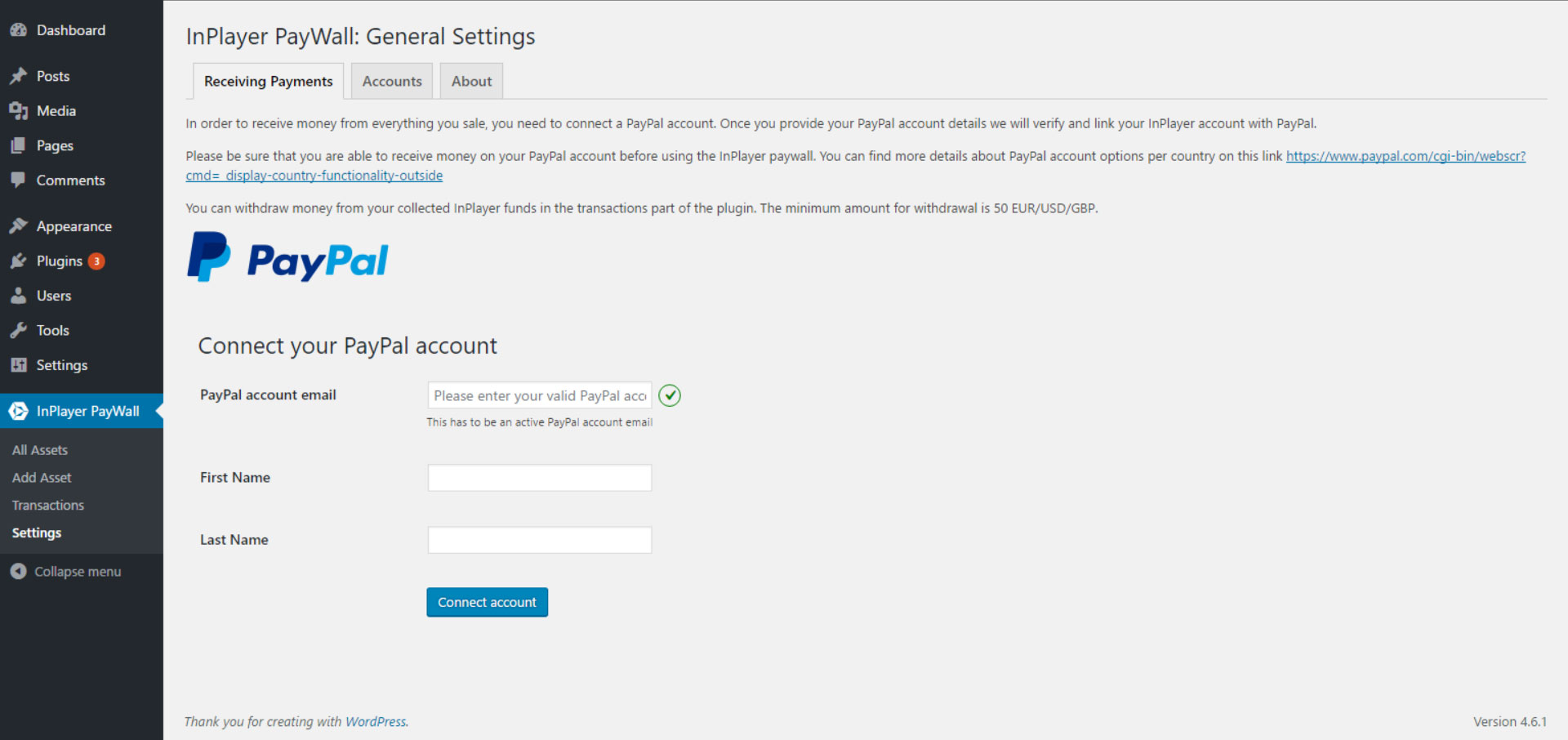The image size is (1568, 740).
Task: Click the Users person icon
Action: click(18, 296)
